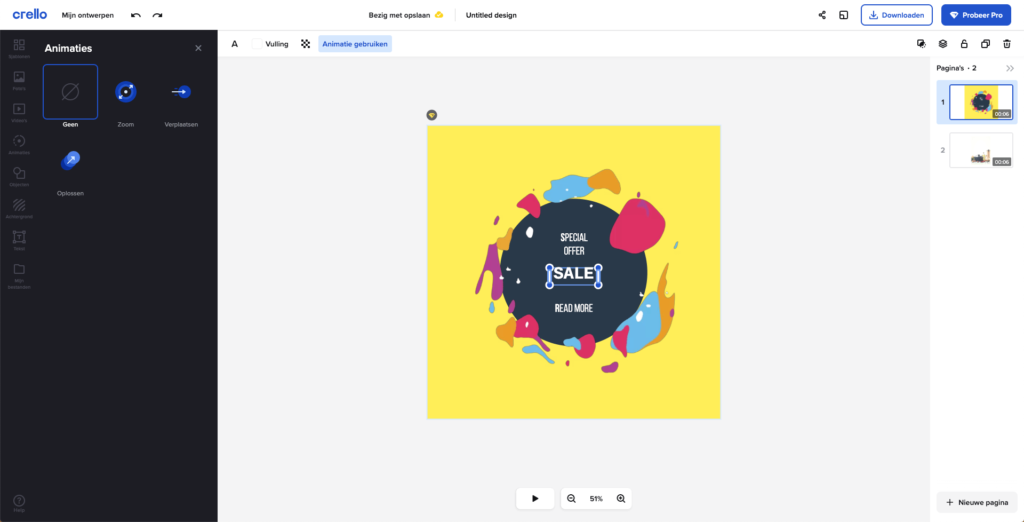The width and height of the screenshot is (1024, 522).
Task: Click the undo arrow icon
Action: [x=136, y=15]
